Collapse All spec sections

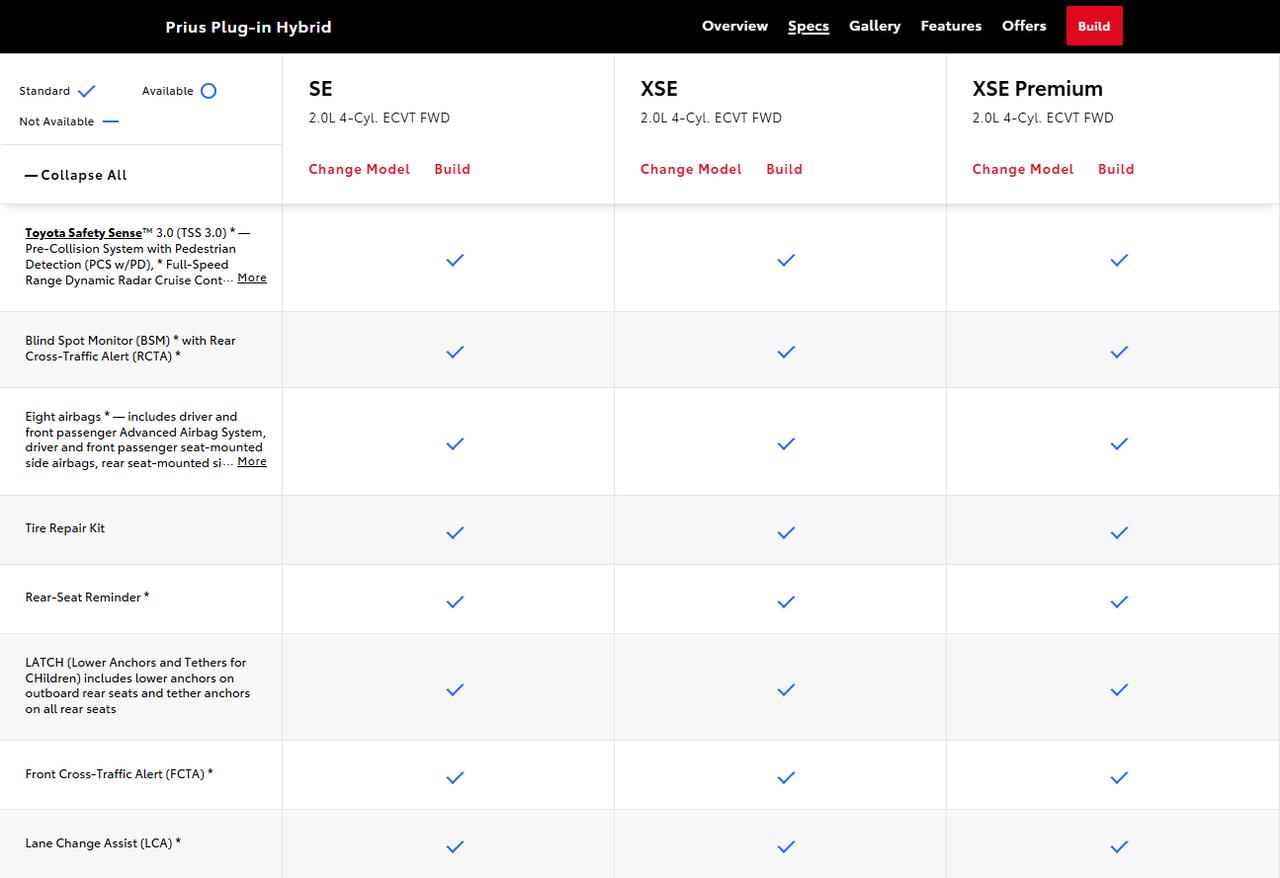(76, 175)
